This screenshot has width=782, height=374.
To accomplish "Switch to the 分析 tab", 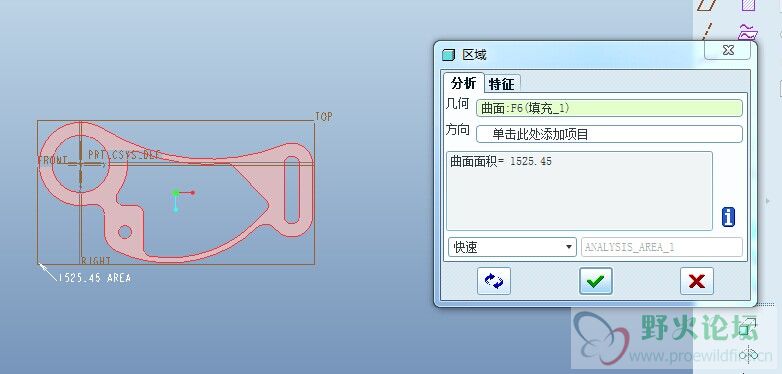I will [x=463, y=83].
